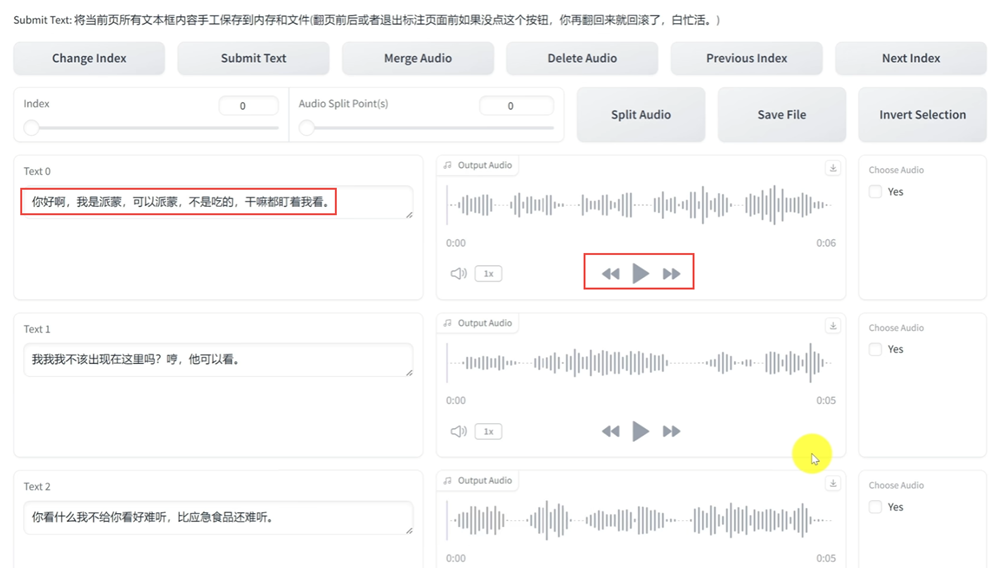This screenshot has width=1000, height=568.
Task: Fast-forward the Text 0 output audio
Action: point(671,273)
